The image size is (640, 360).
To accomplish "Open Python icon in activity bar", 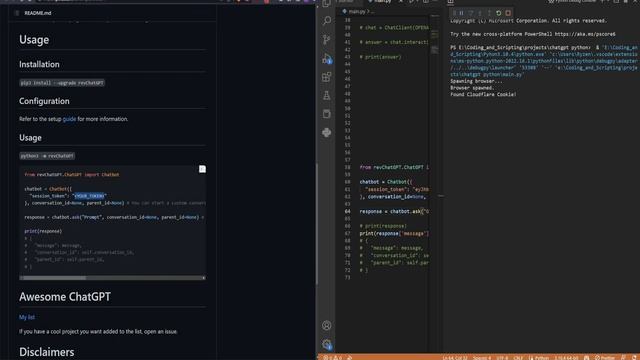I will tap(327, 132).
